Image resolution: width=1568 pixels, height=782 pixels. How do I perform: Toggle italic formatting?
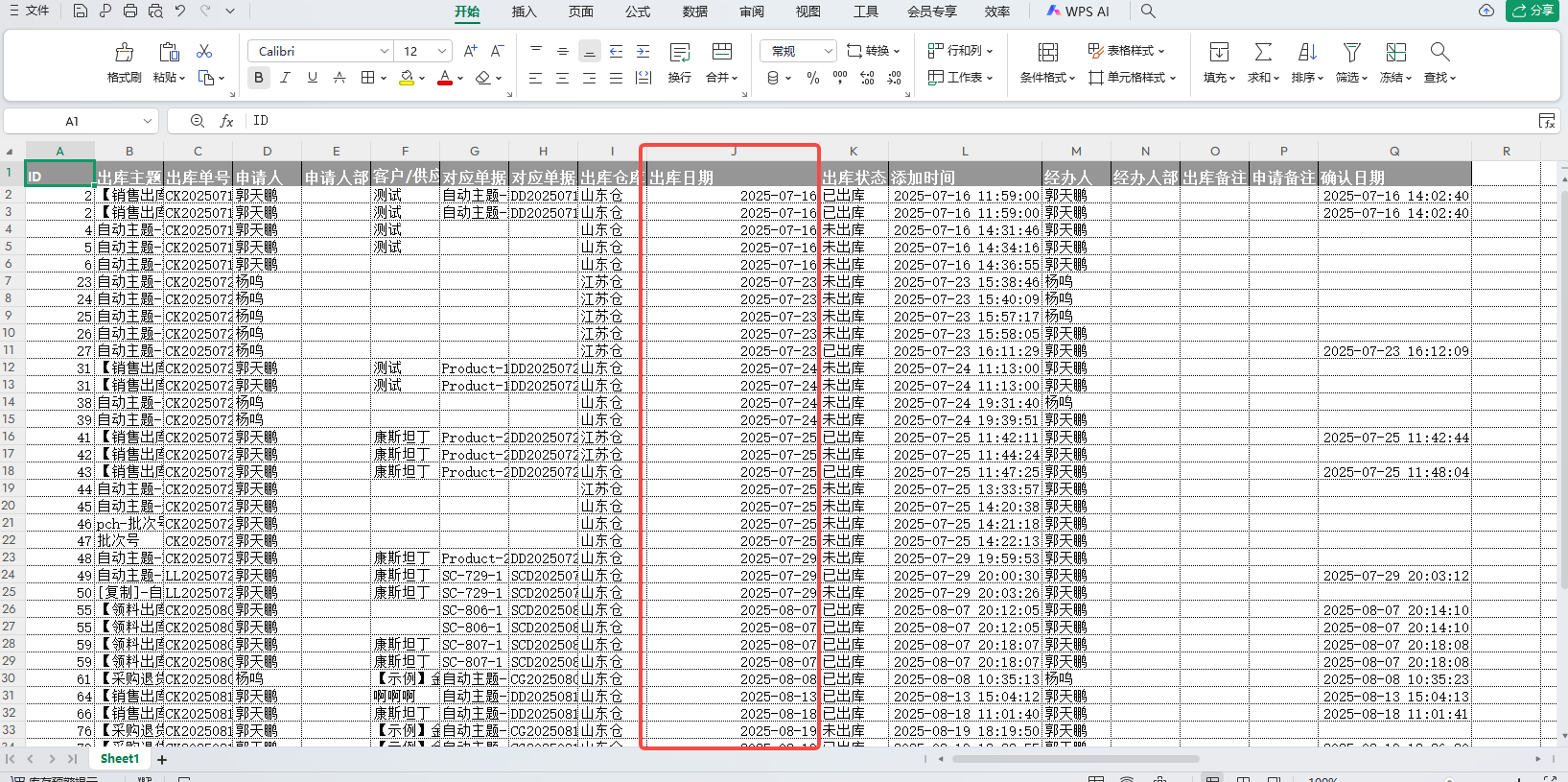point(285,78)
